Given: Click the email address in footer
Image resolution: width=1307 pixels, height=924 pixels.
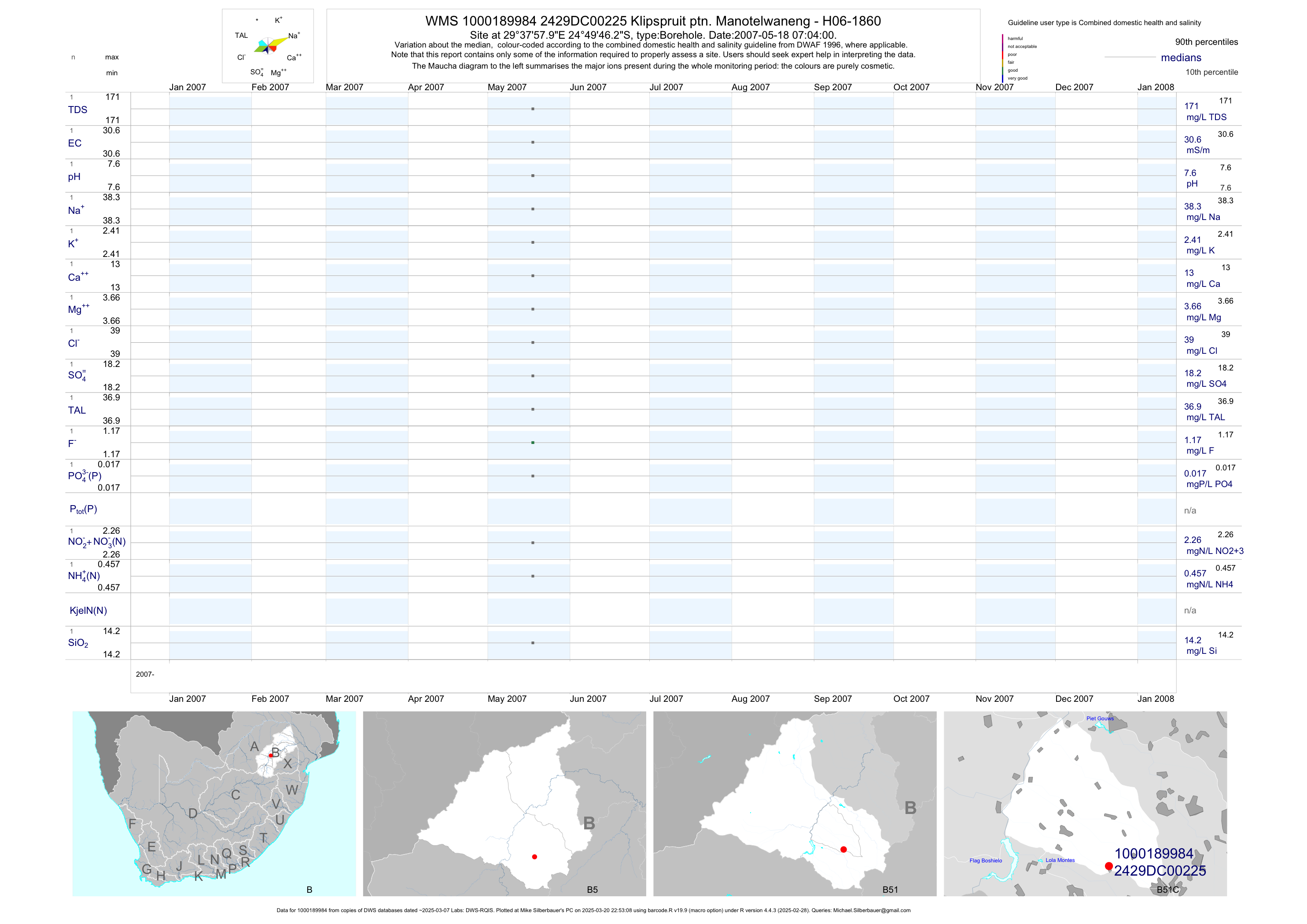Looking at the screenshot, I should point(872,910).
